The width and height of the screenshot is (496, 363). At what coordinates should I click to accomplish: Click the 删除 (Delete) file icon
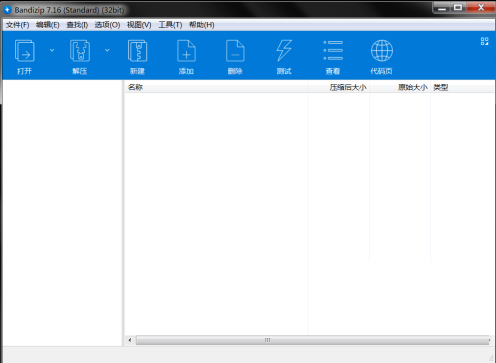coord(235,51)
